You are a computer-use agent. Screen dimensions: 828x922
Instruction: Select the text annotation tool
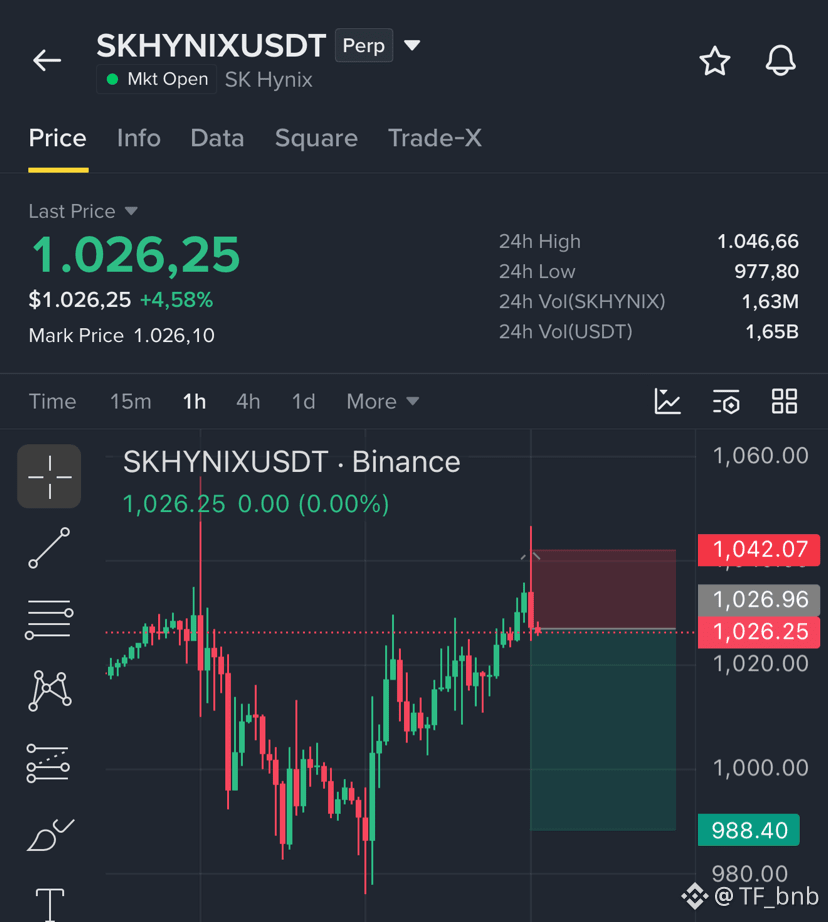(x=50, y=904)
